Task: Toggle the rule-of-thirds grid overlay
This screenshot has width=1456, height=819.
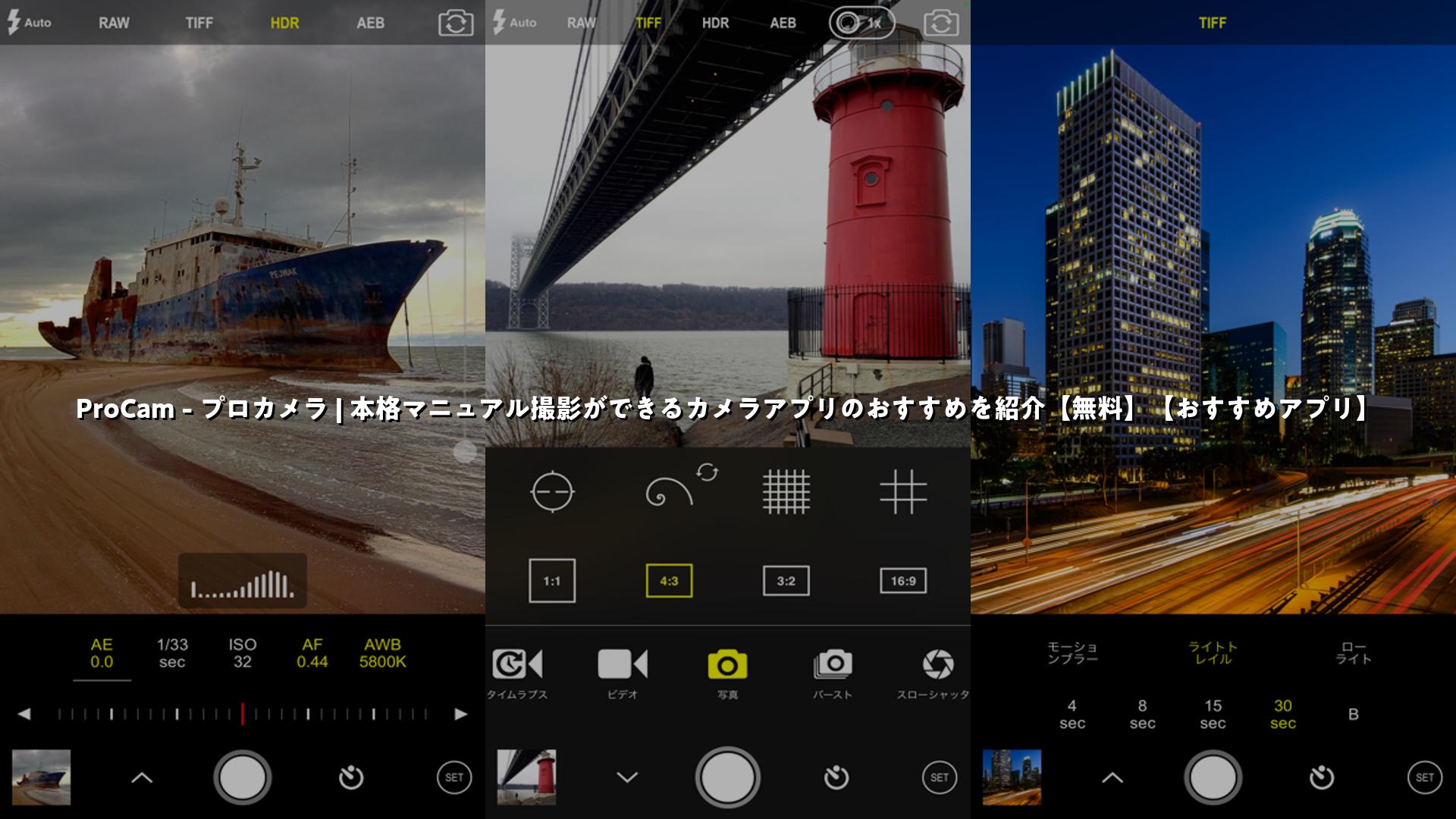Action: tap(903, 492)
